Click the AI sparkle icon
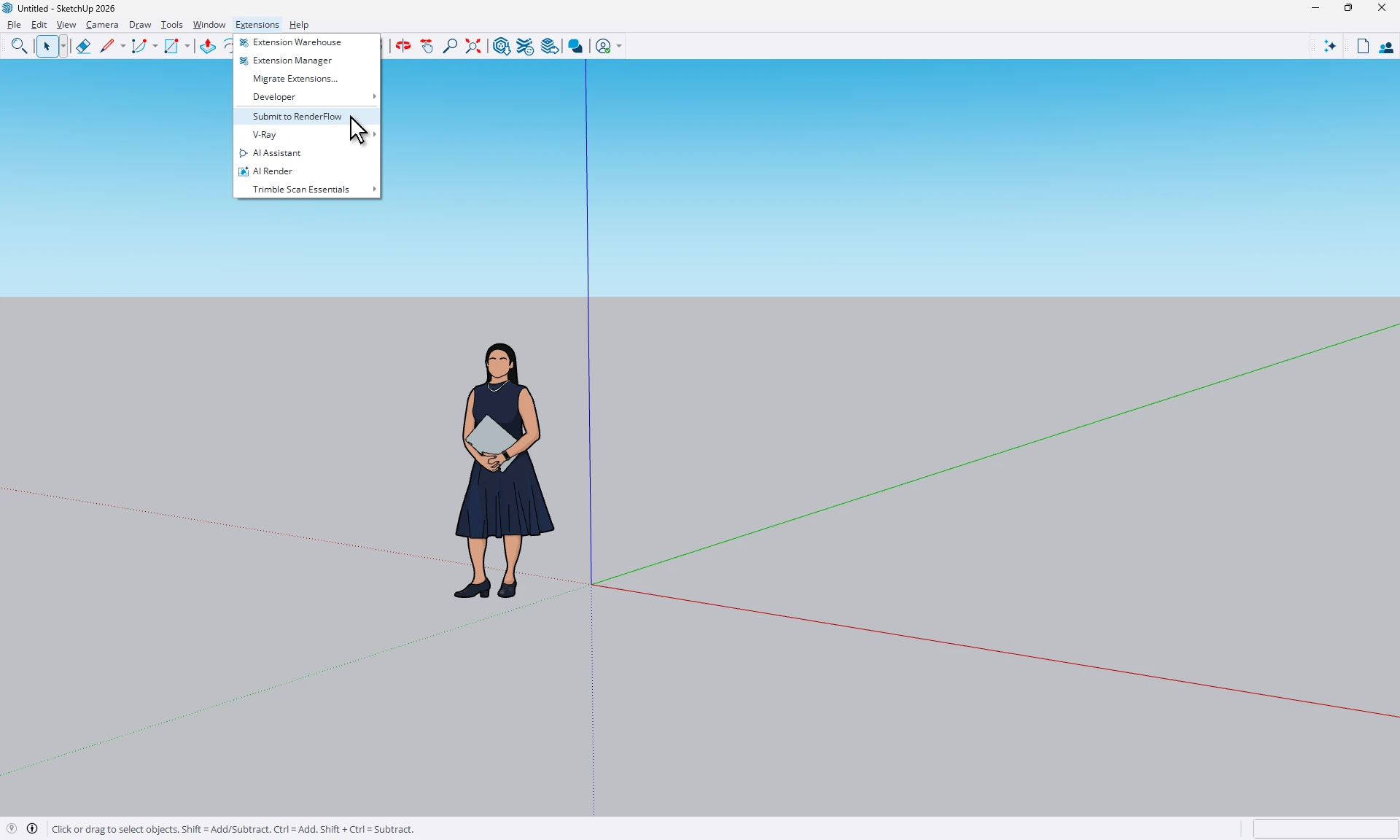 tap(1331, 47)
